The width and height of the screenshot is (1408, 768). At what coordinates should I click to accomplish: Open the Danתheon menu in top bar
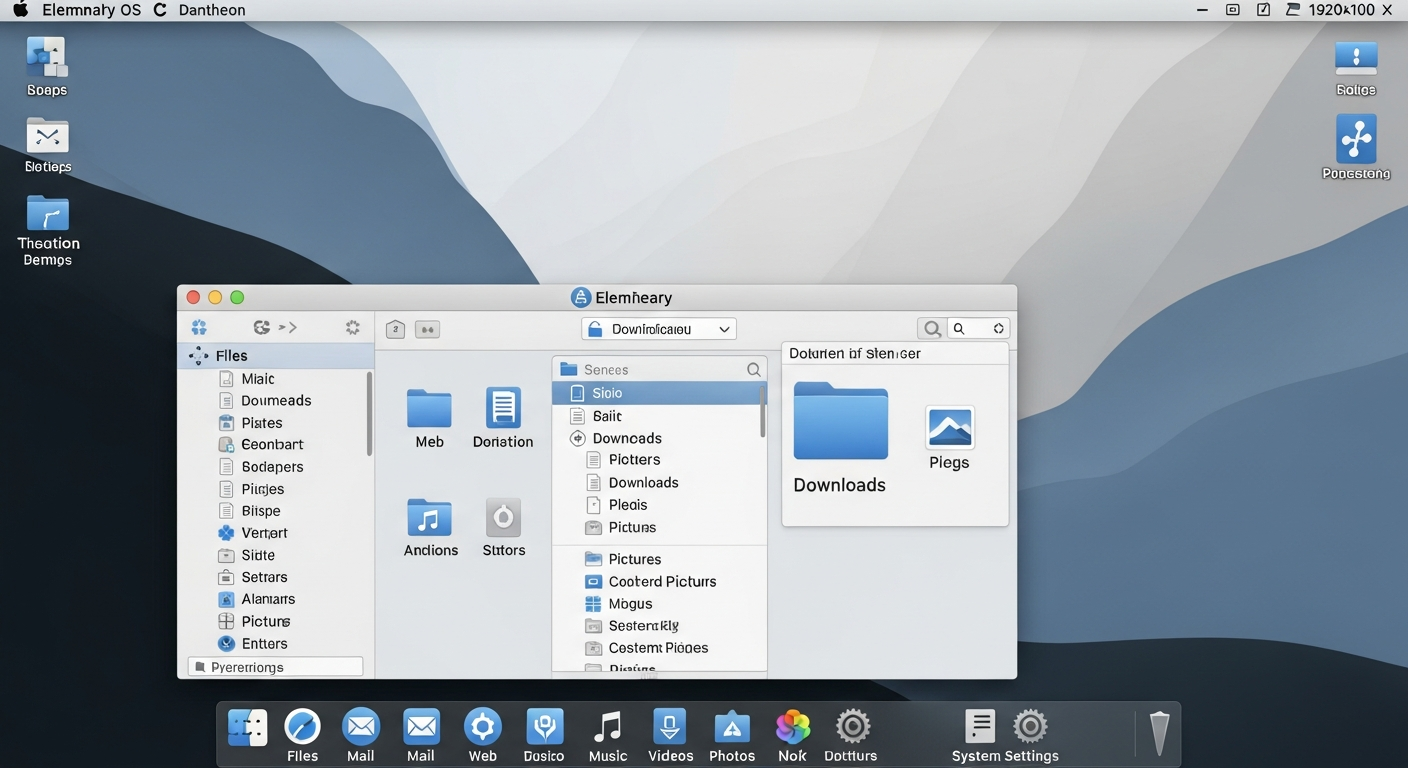(x=211, y=10)
